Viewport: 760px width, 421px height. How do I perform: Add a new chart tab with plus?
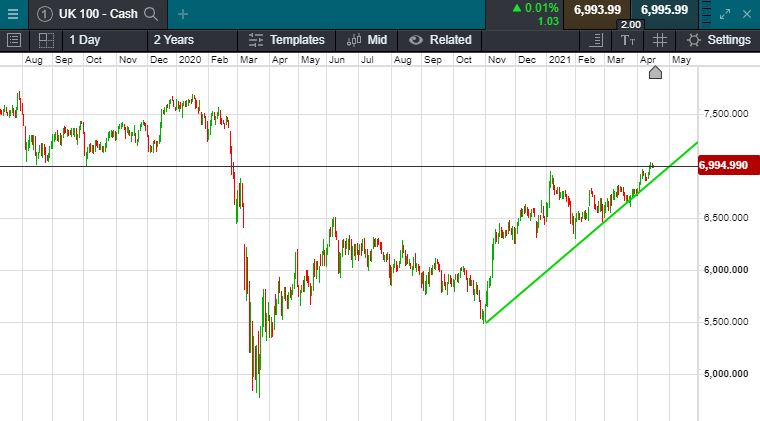pos(182,13)
